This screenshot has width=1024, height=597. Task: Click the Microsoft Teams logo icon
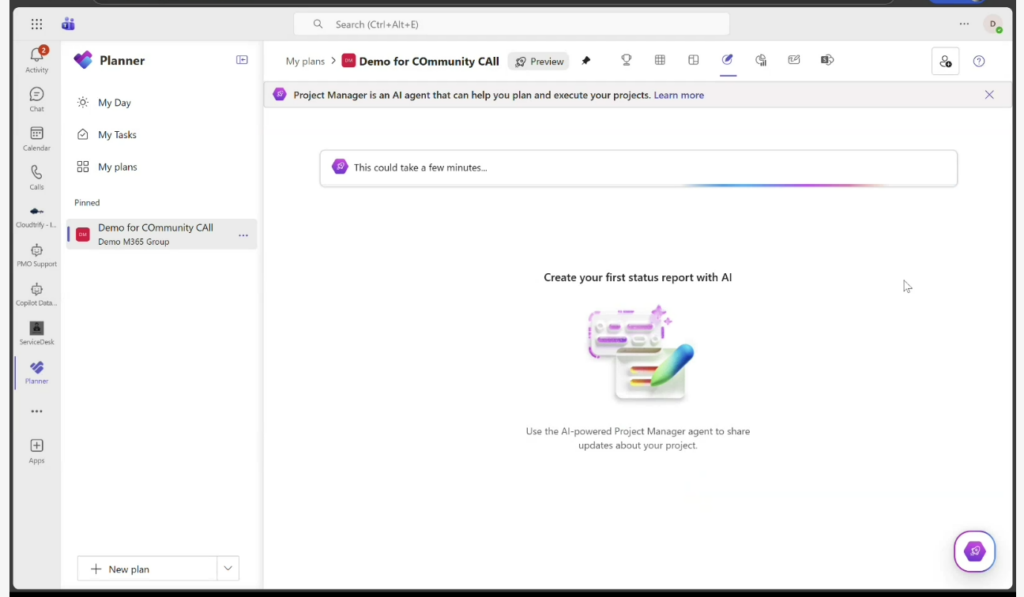[x=68, y=24]
